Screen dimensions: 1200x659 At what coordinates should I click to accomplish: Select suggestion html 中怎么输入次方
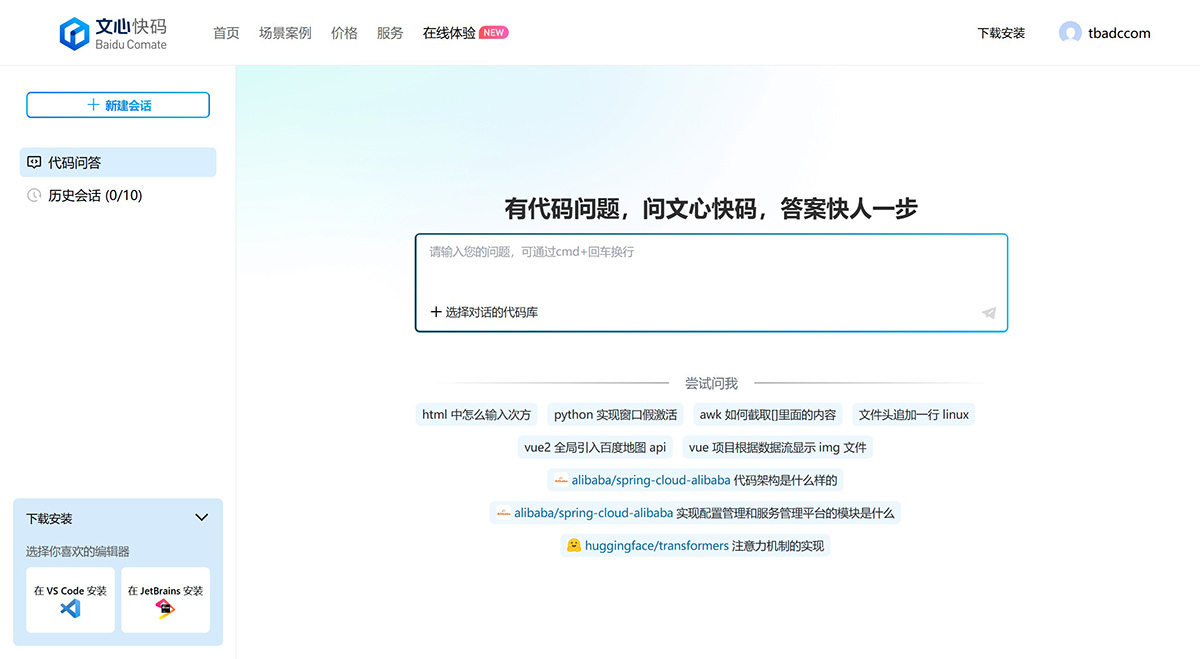477,414
